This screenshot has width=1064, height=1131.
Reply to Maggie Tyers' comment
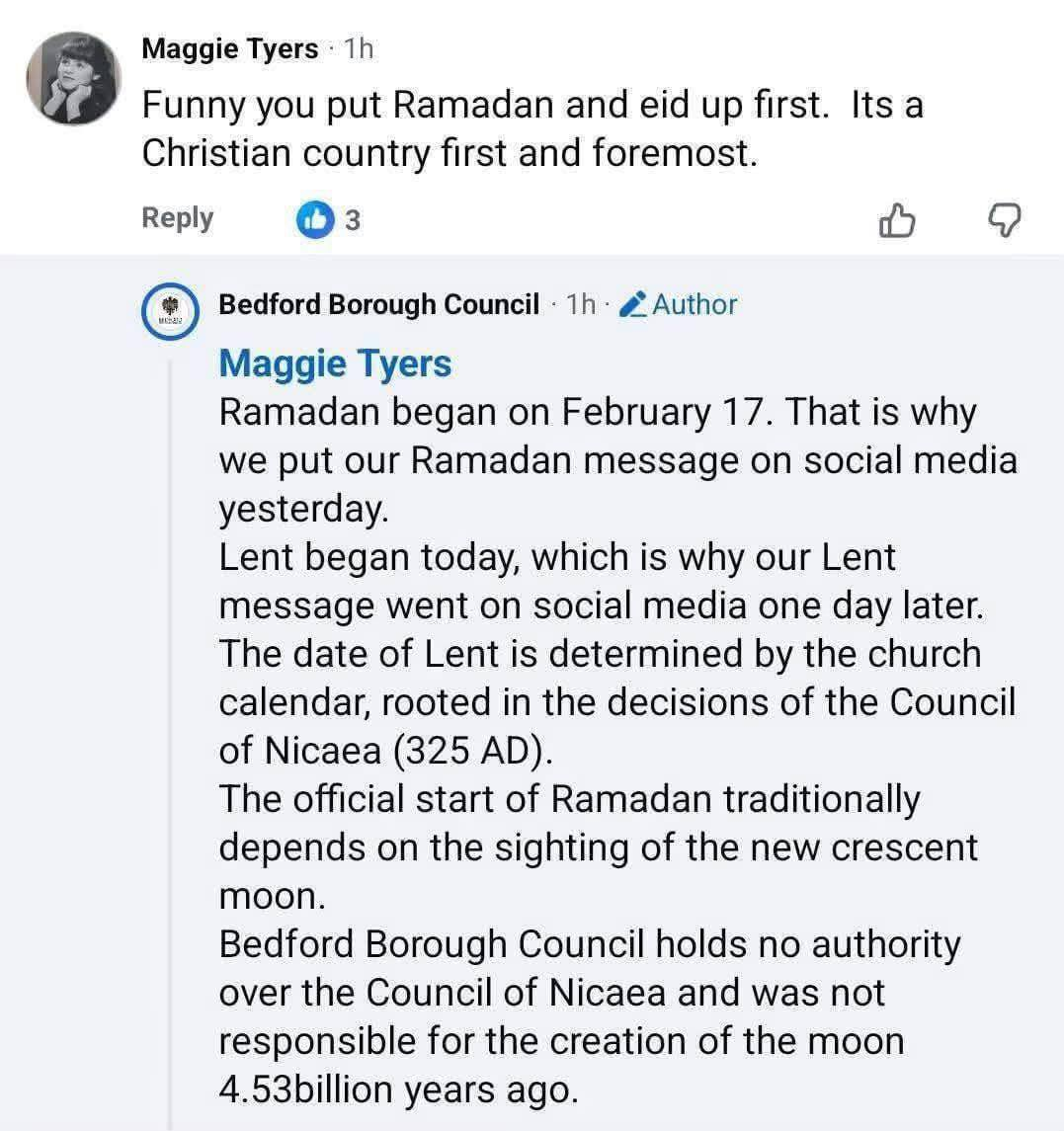178,218
